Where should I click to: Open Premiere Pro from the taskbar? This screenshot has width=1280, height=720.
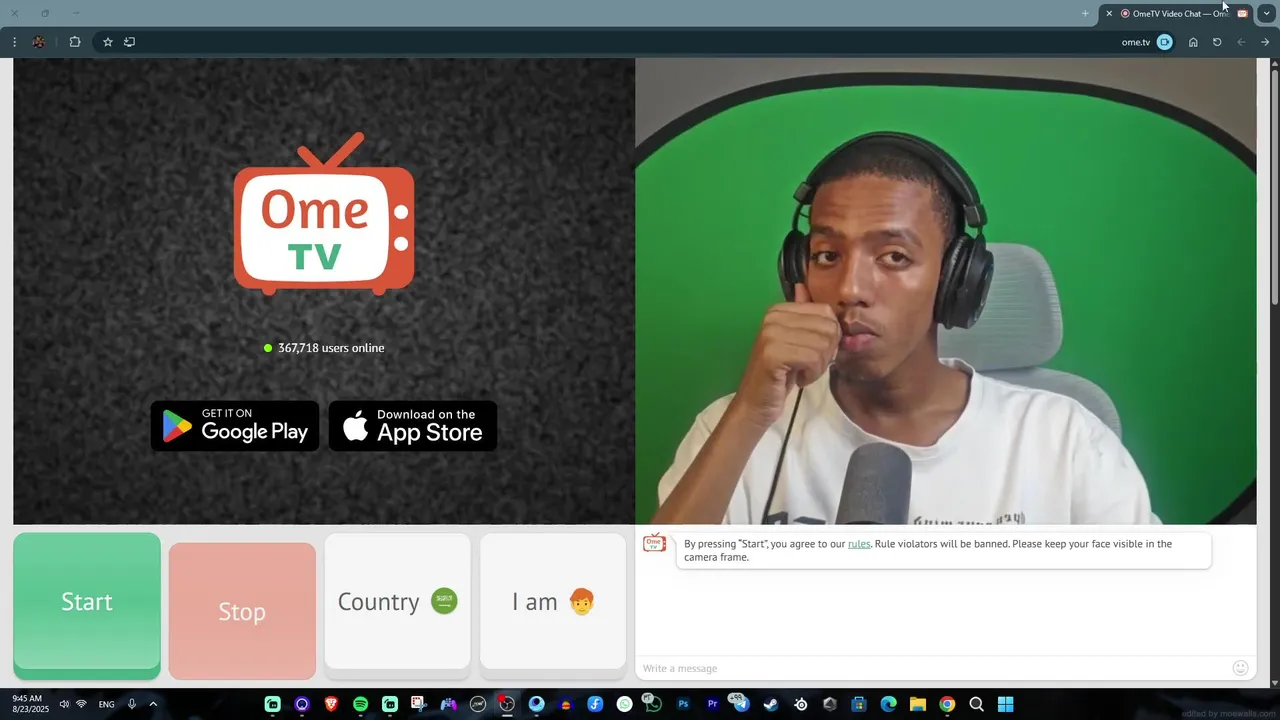[713, 704]
